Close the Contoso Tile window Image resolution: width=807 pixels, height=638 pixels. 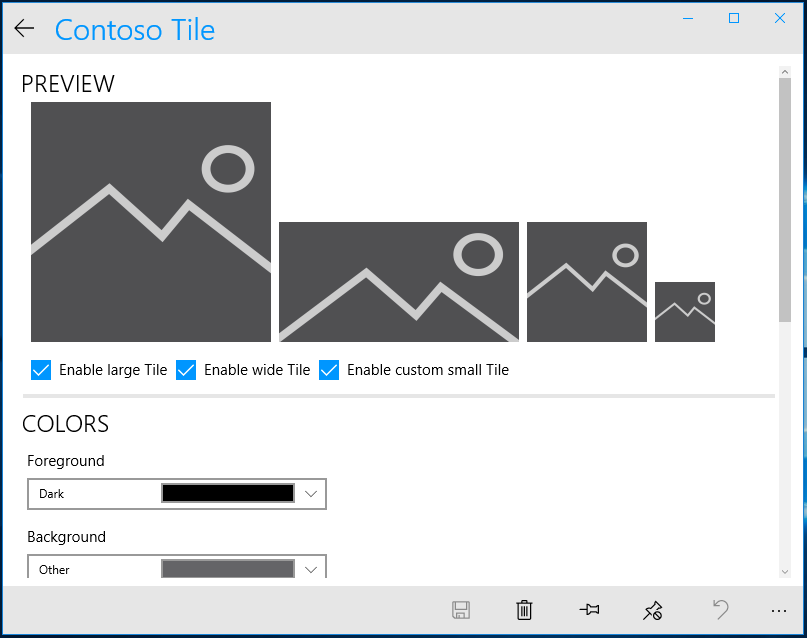click(780, 19)
